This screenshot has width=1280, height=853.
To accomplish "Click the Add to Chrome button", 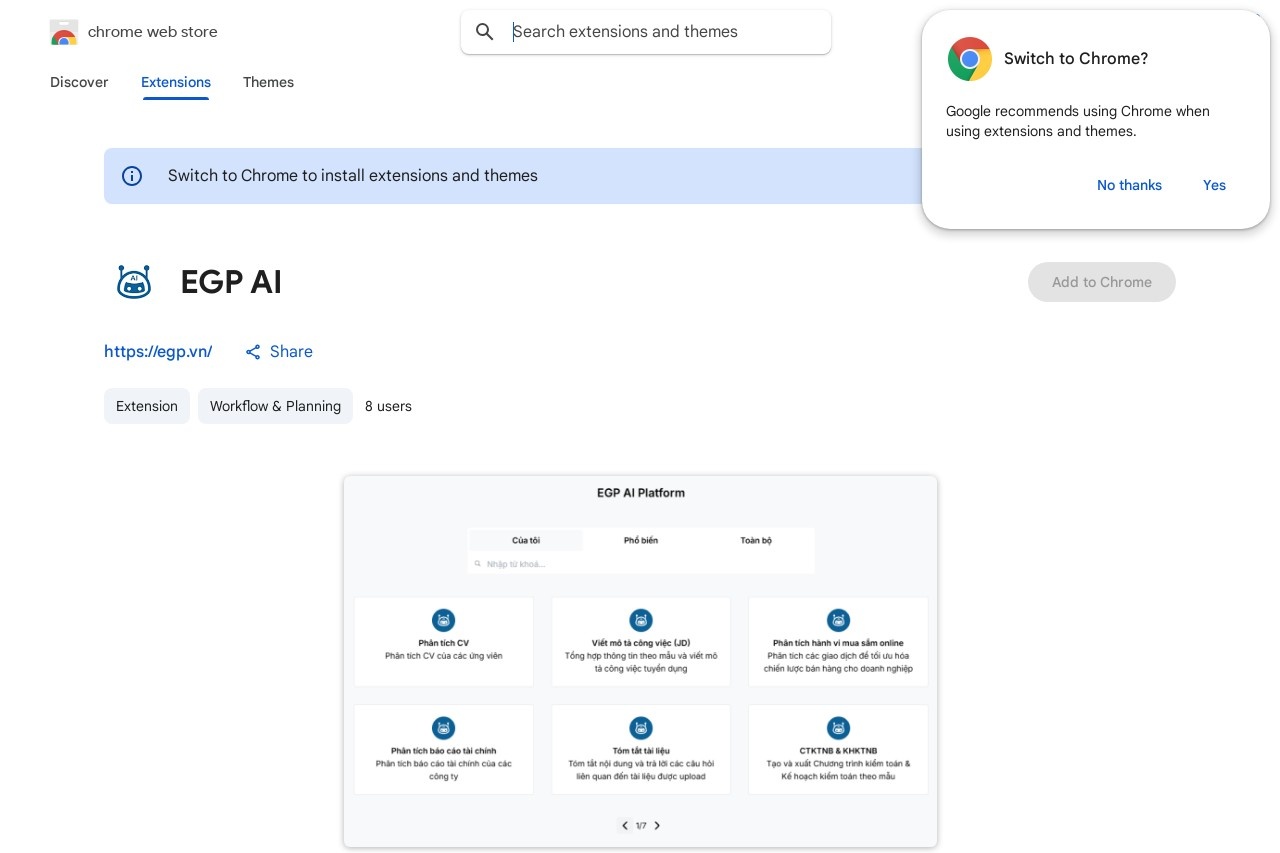I will (x=1102, y=282).
